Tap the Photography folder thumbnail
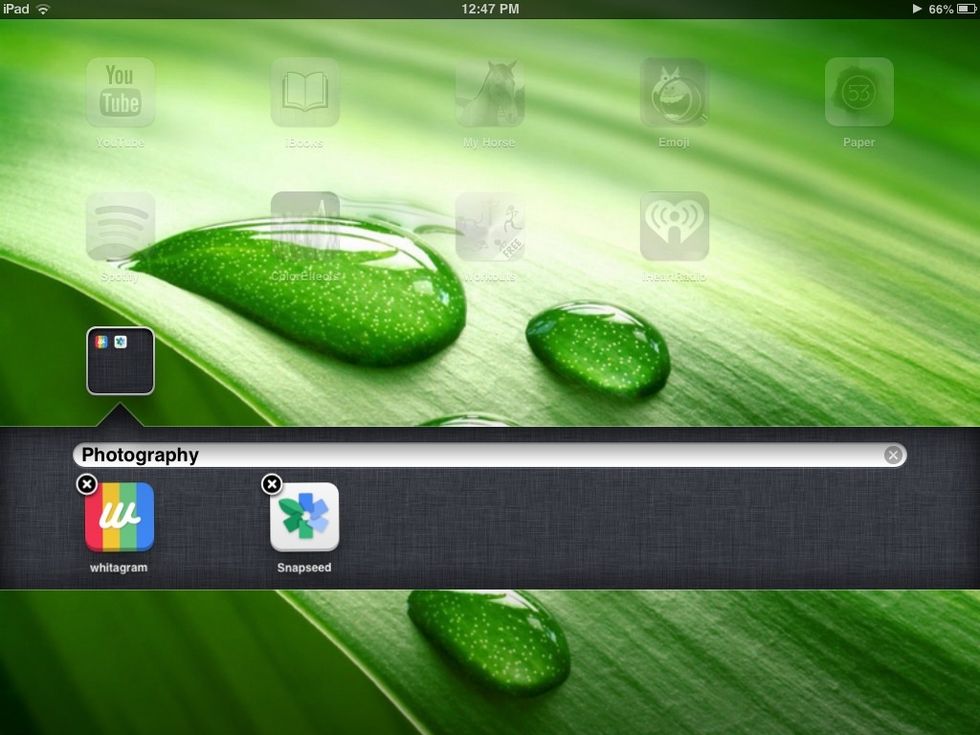Image resolution: width=980 pixels, height=735 pixels. click(120, 360)
